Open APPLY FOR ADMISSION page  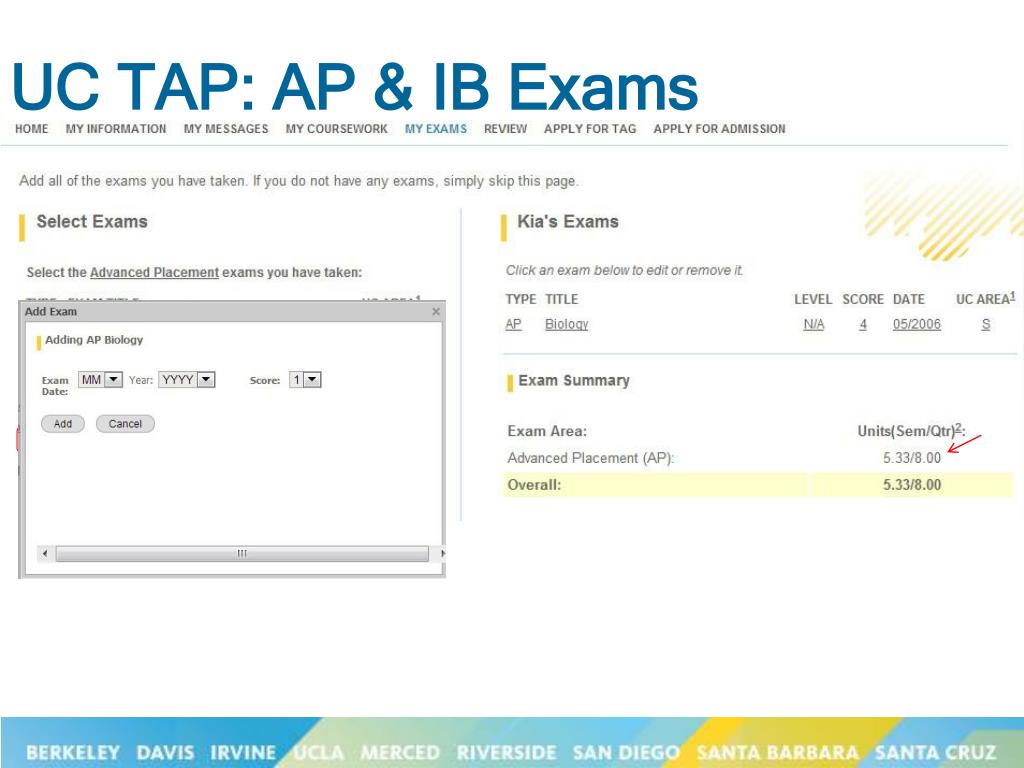coord(719,129)
